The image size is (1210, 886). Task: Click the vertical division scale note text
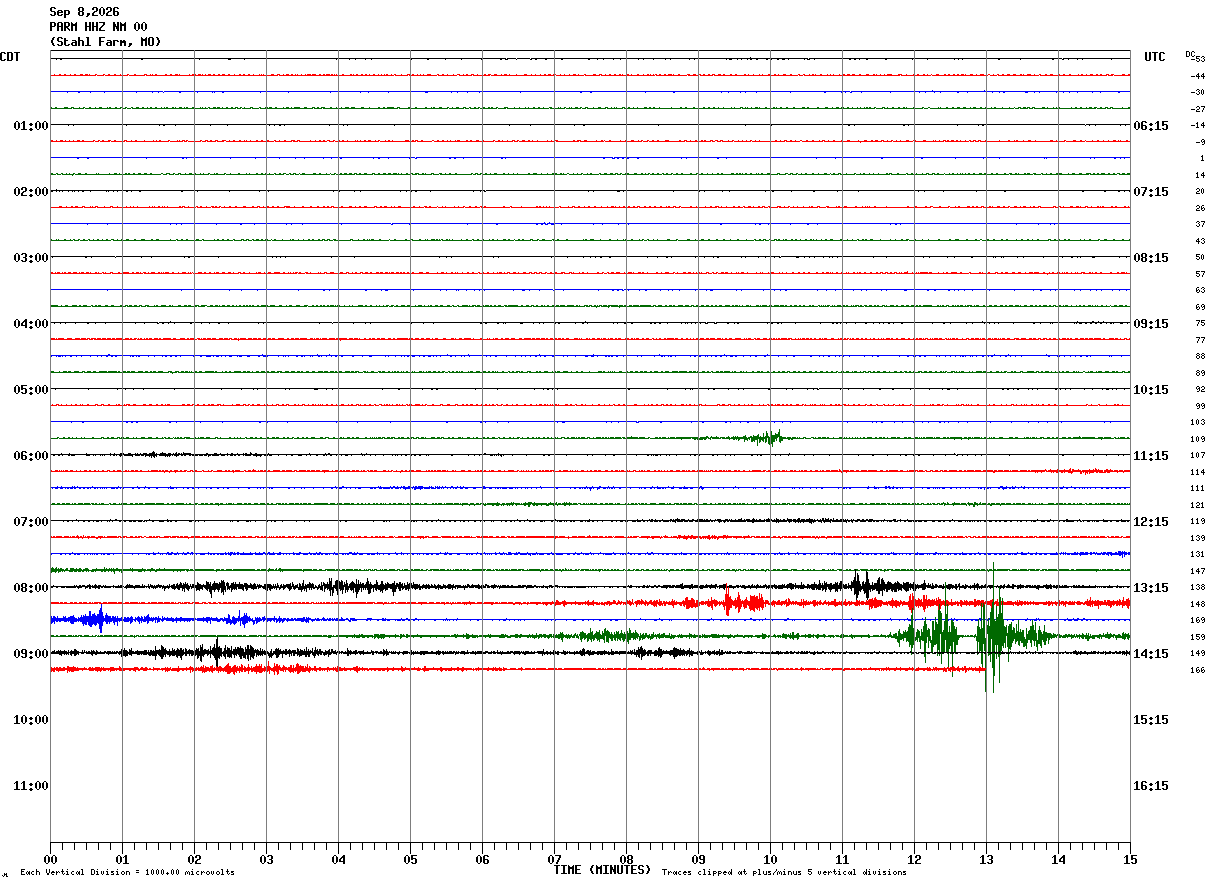coord(127,872)
